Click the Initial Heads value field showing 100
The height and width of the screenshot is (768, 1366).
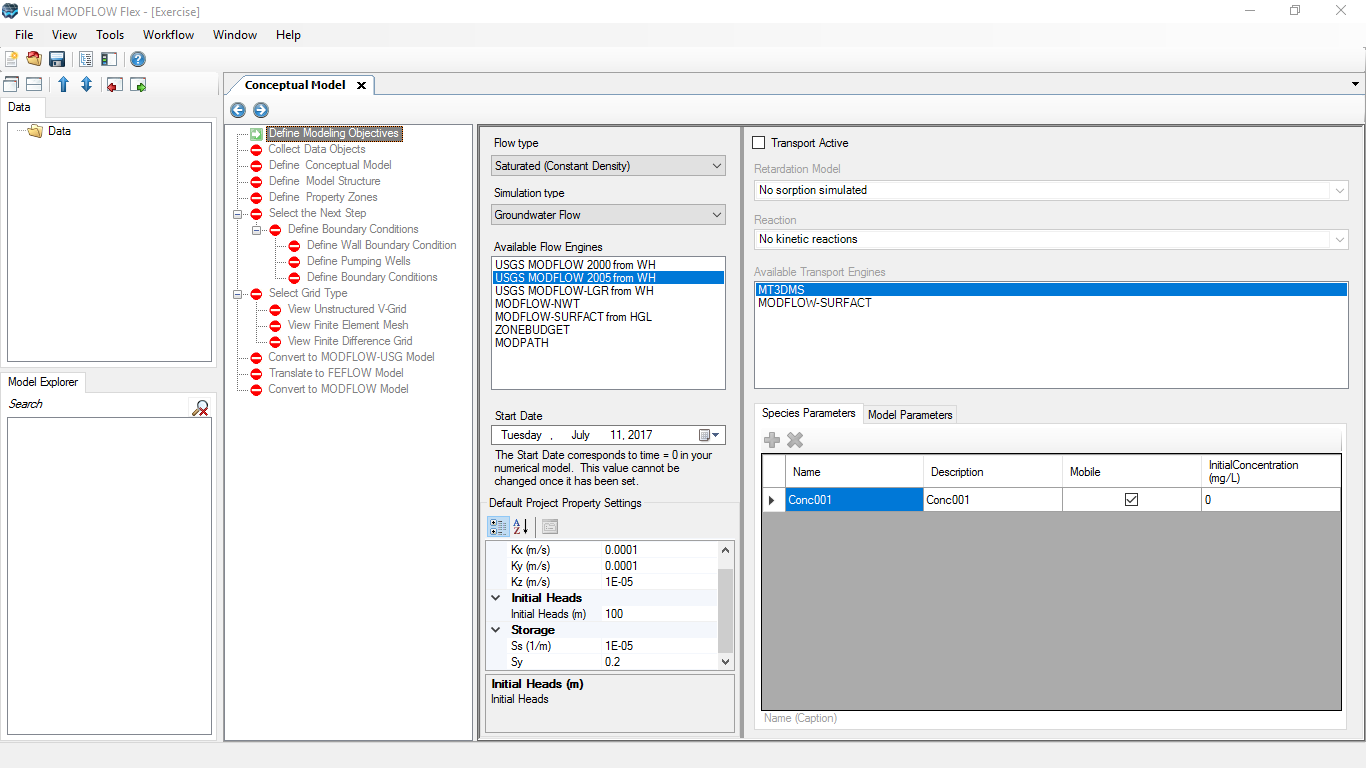(x=614, y=613)
